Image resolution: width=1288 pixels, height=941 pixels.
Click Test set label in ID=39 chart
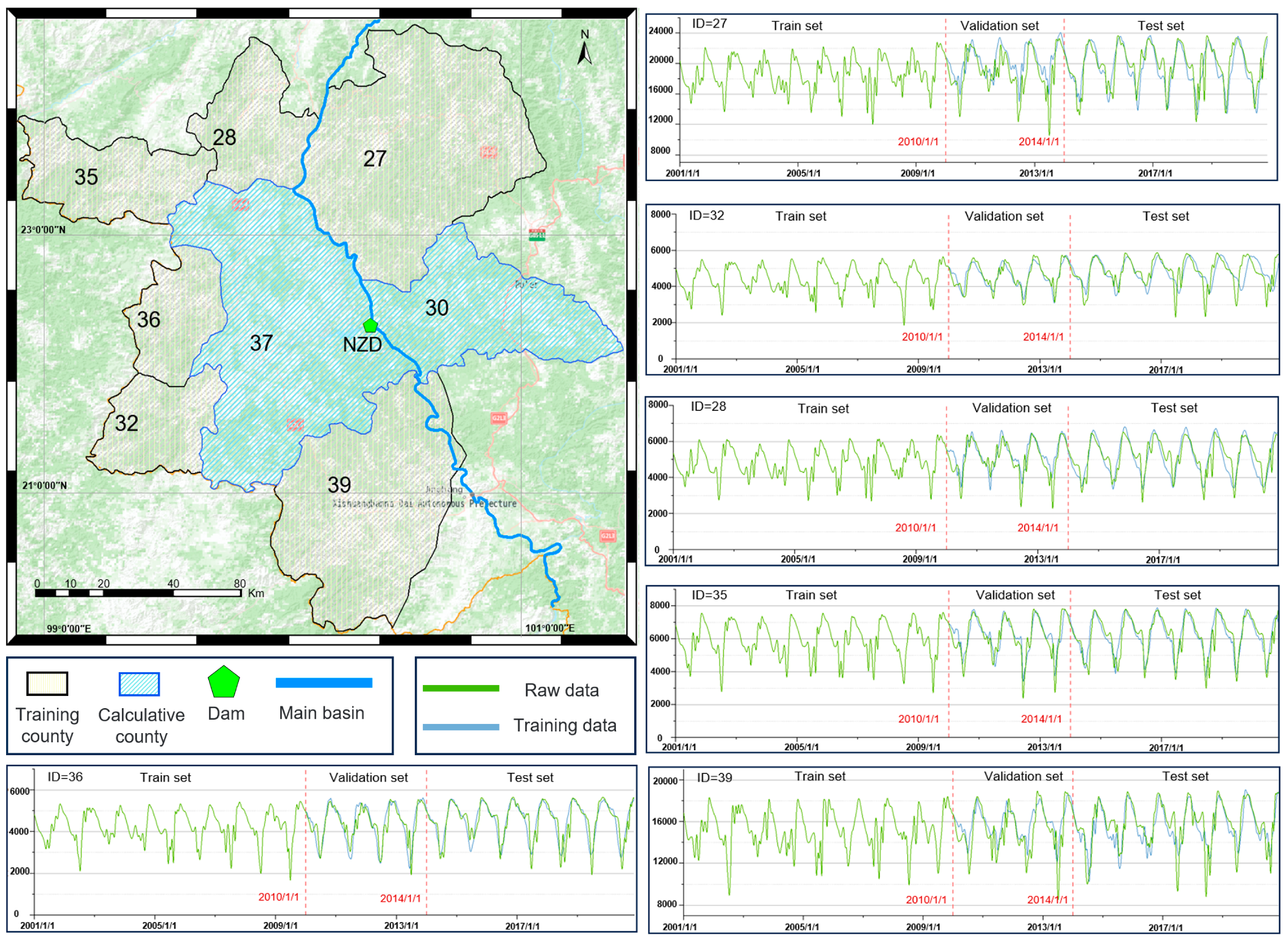point(1184,776)
